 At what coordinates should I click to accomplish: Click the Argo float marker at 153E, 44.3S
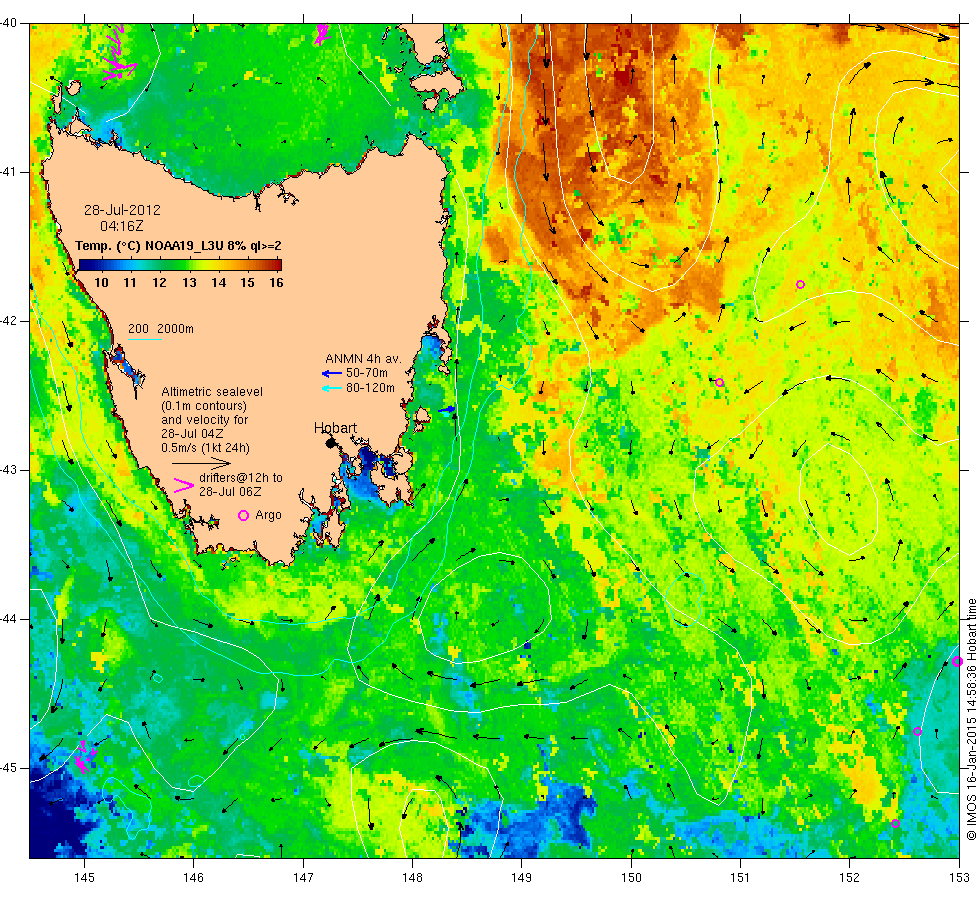[x=957, y=661]
